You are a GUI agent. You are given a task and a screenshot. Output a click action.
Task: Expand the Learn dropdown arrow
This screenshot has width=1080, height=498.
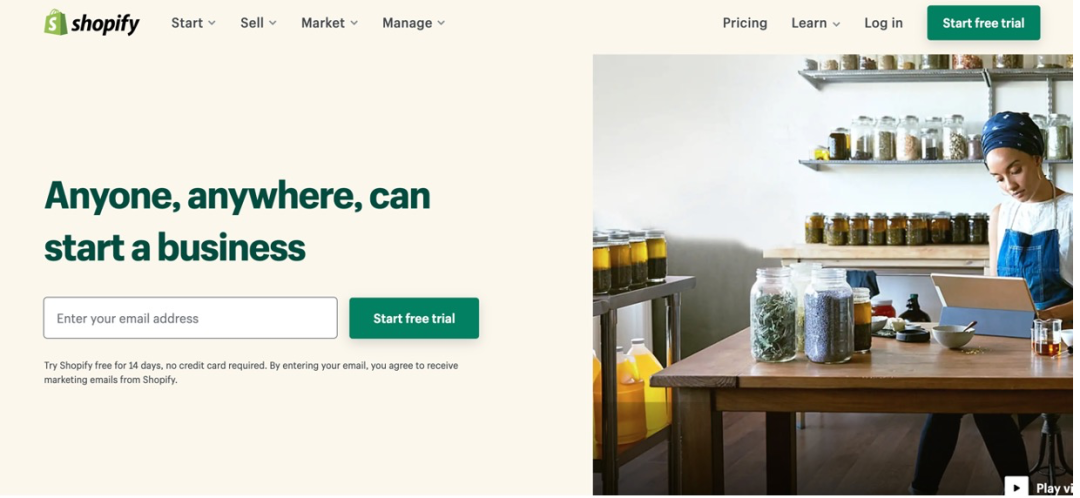point(836,23)
